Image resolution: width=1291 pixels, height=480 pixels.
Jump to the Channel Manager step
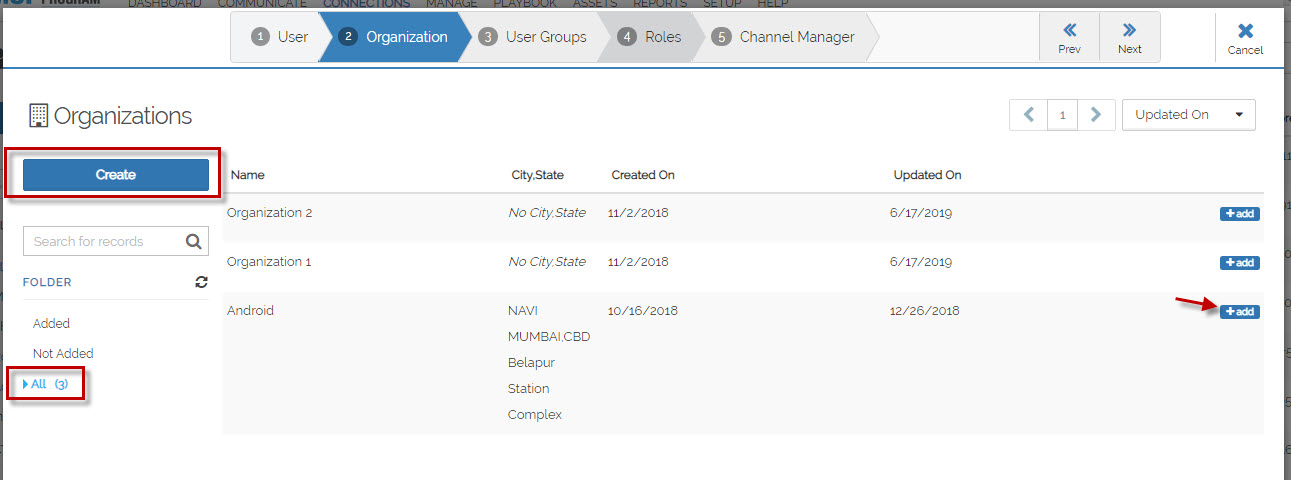click(784, 37)
